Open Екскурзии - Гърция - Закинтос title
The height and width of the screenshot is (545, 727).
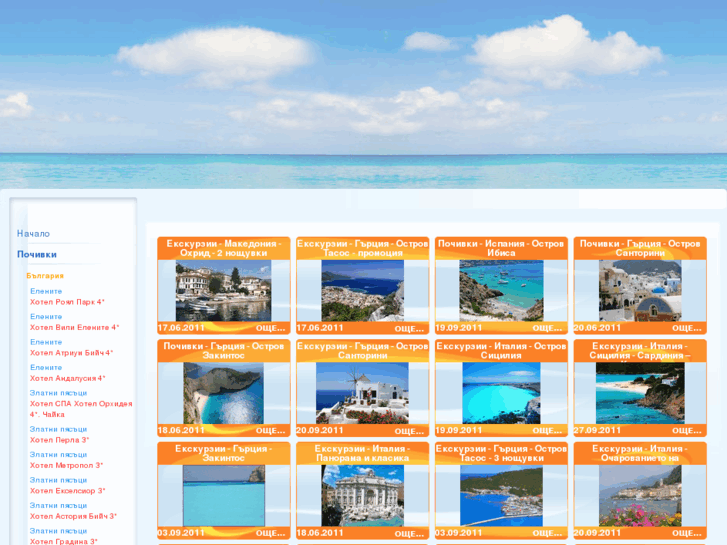(x=223, y=453)
